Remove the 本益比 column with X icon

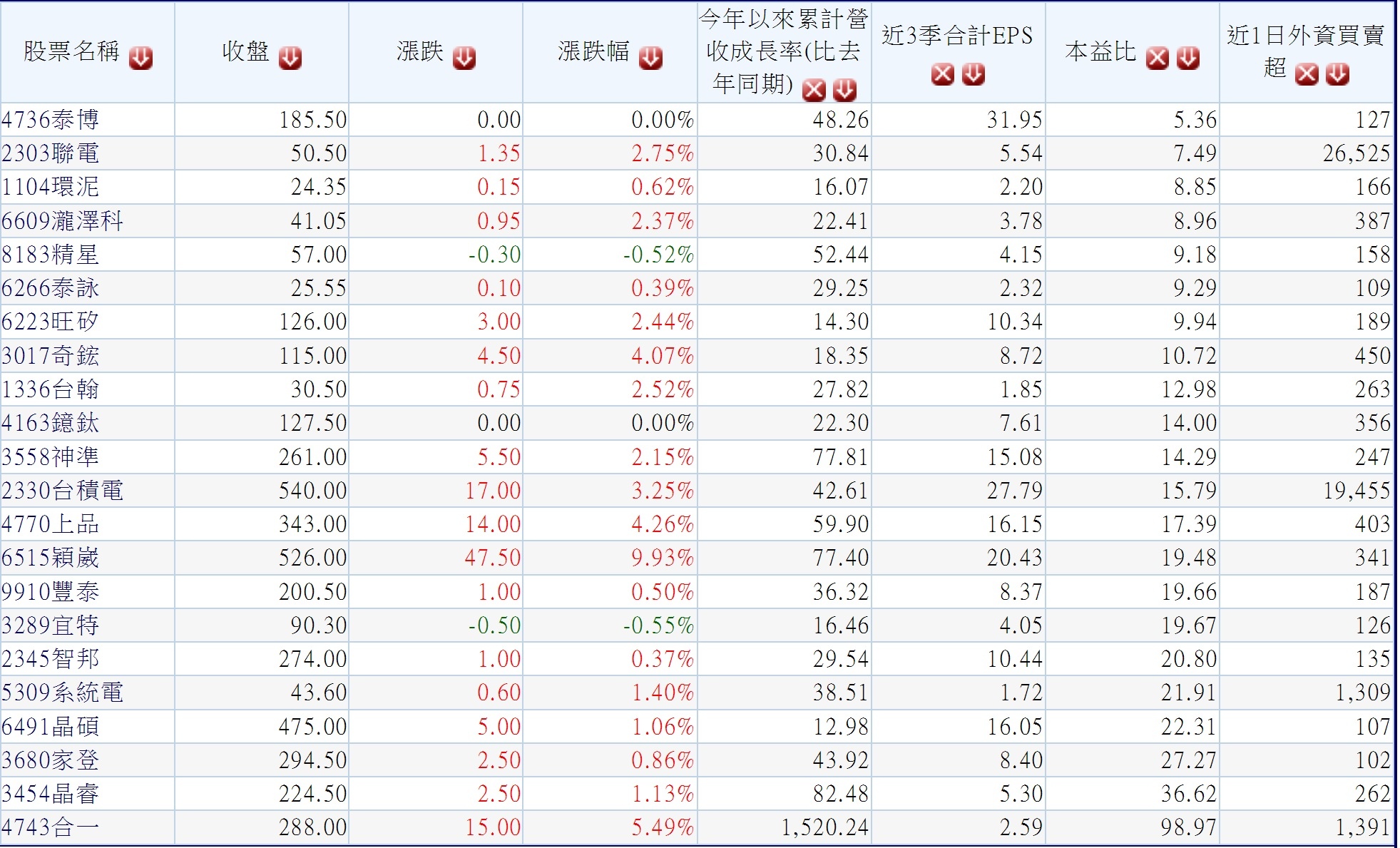pyautogui.click(x=1157, y=58)
